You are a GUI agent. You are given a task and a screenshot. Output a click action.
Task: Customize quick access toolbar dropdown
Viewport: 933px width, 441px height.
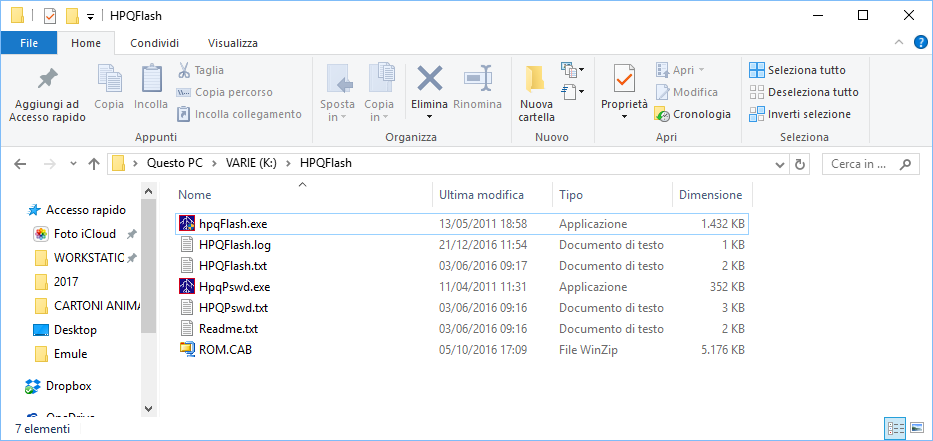(x=90, y=17)
